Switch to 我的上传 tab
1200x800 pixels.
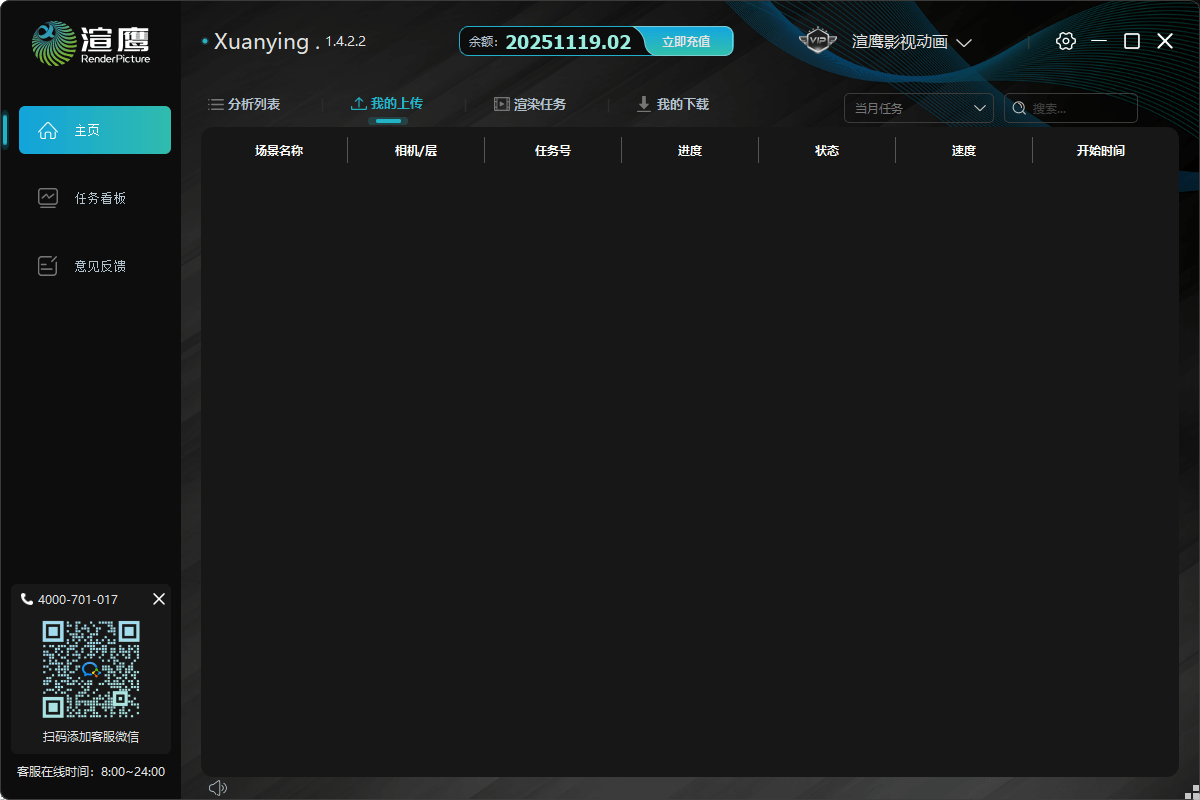[x=387, y=104]
